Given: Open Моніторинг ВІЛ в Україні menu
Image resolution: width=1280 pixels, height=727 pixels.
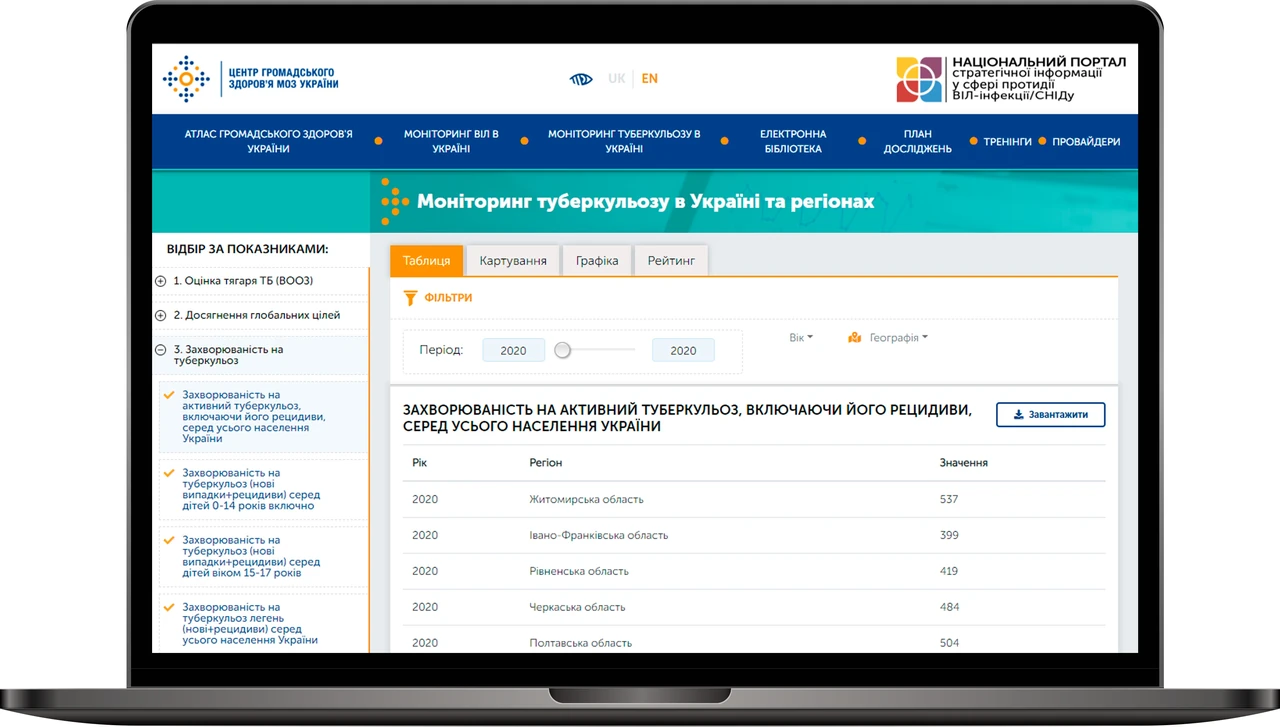Looking at the screenshot, I should coord(451,141).
